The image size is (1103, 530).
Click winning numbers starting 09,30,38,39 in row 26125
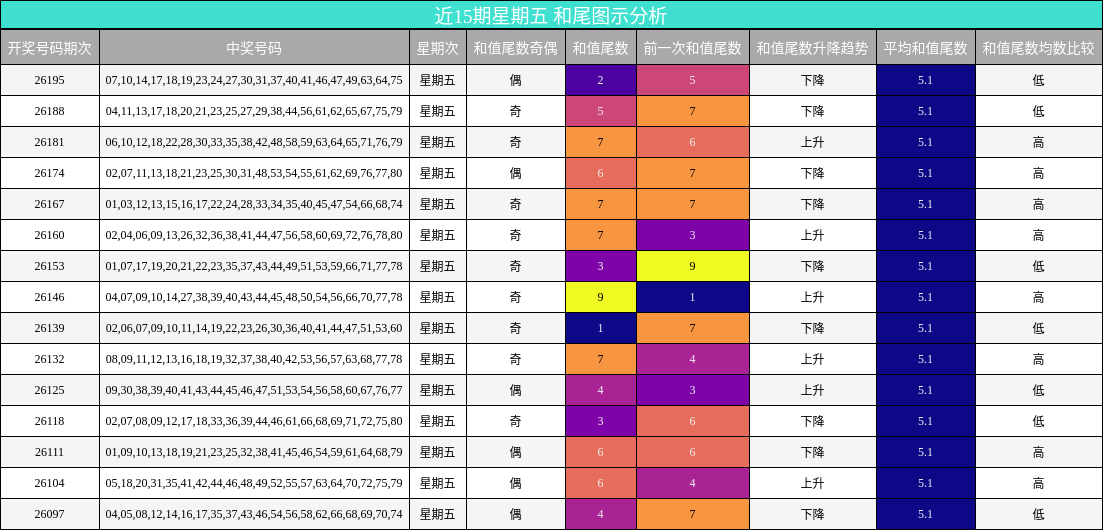(255, 390)
